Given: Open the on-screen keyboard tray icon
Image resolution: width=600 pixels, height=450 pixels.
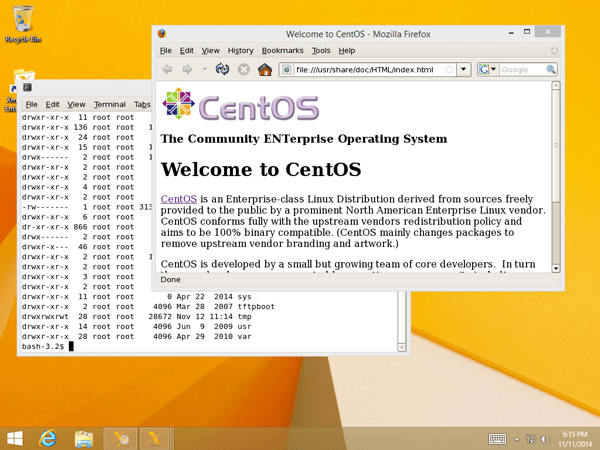Looking at the screenshot, I should (497, 438).
